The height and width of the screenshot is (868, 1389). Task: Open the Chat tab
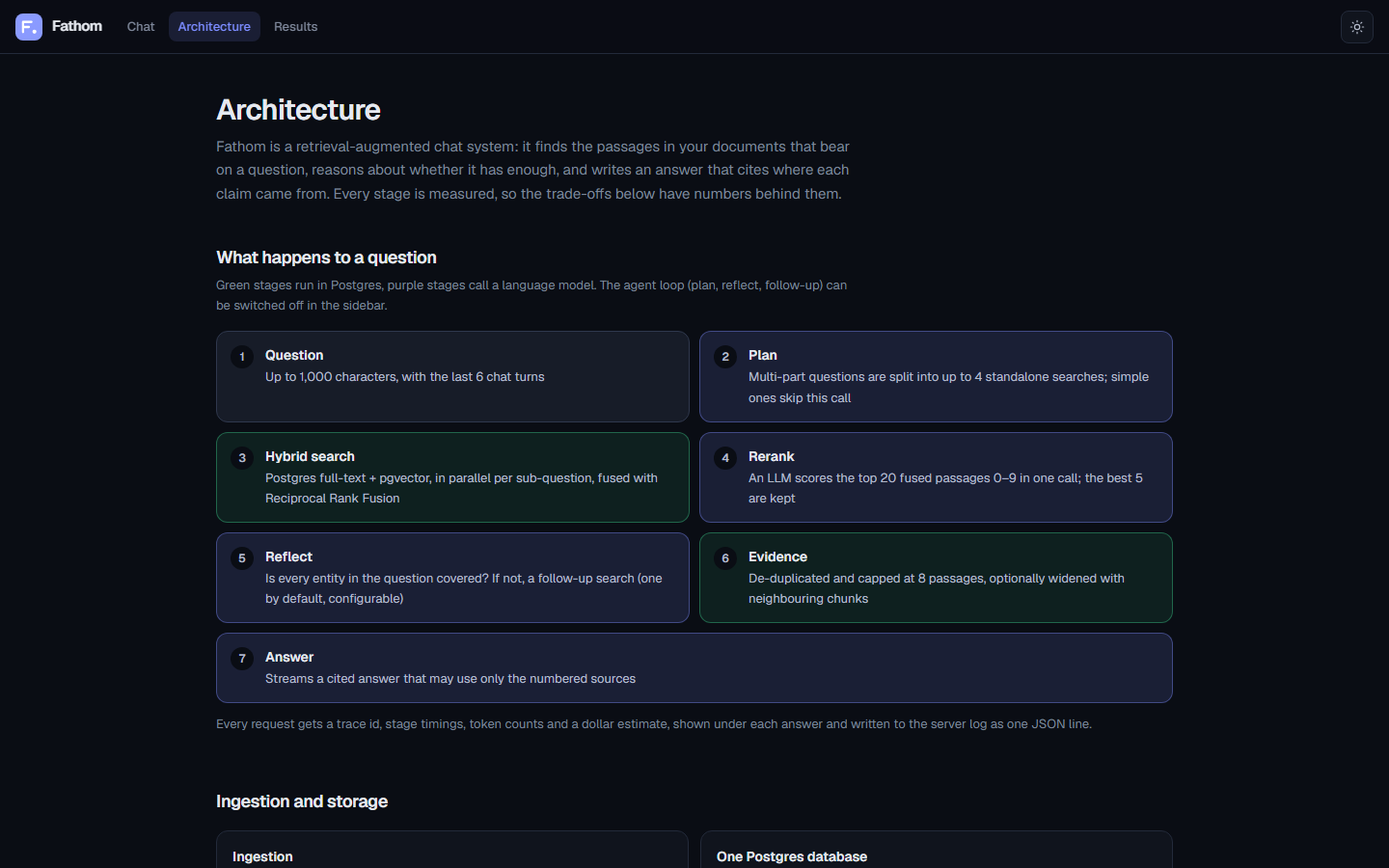pyautogui.click(x=141, y=27)
